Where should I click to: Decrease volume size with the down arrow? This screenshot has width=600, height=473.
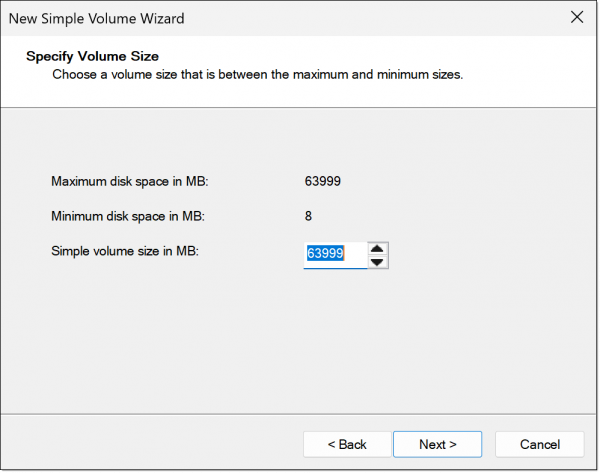377,262
